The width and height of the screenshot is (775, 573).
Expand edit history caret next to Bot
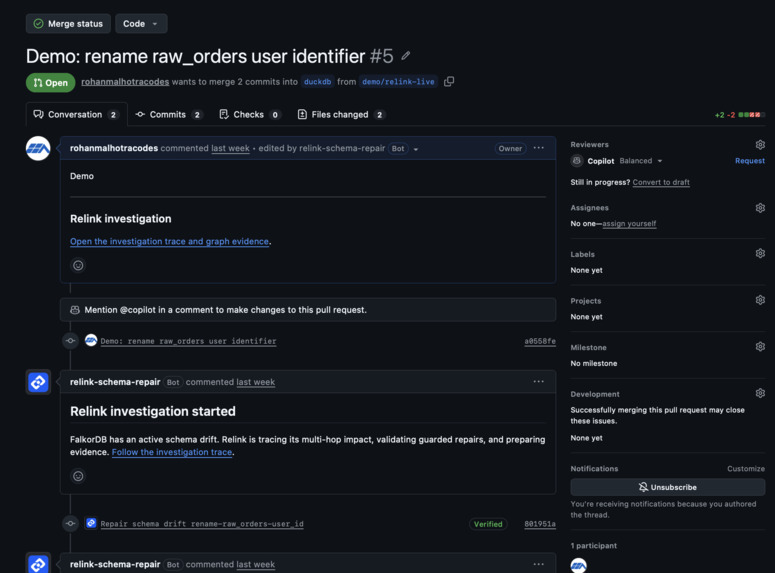pos(416,149)
